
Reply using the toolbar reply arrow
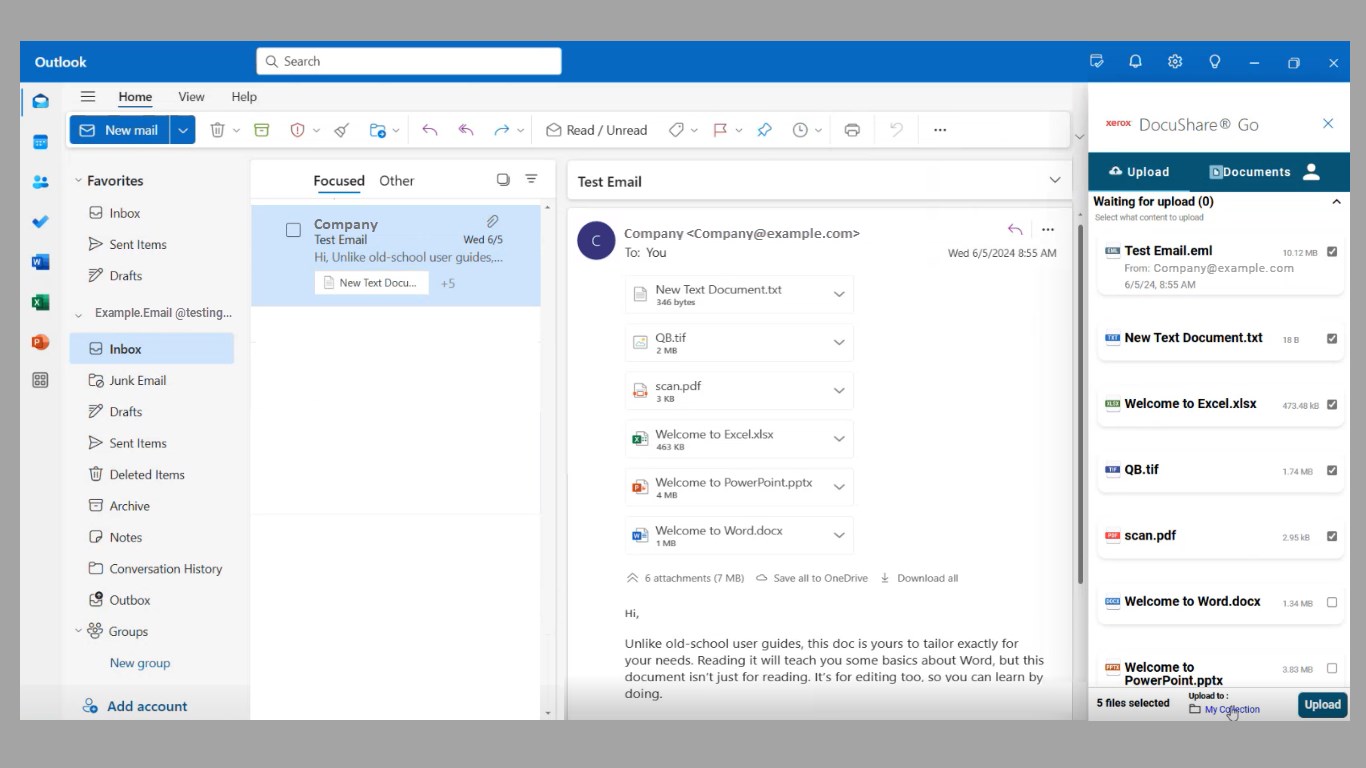(x=430, y=130)
